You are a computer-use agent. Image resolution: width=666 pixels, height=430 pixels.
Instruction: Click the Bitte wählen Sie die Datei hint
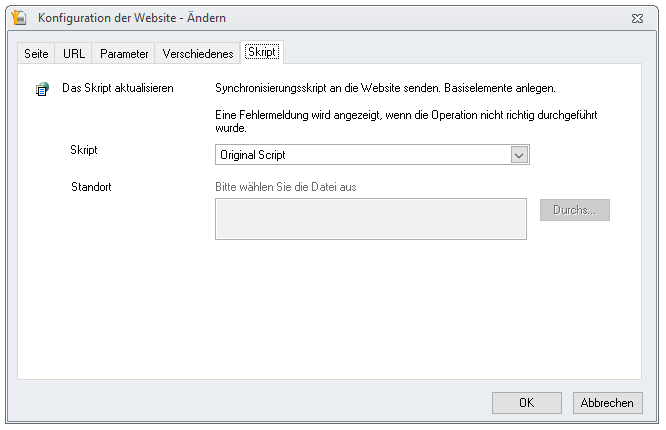tap(285, 187)
